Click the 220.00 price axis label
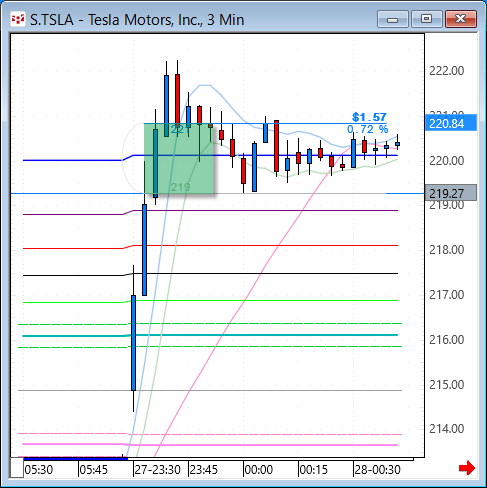Image resolution: width=487 pixels, height=488 pixels. (x=447, y=161)
